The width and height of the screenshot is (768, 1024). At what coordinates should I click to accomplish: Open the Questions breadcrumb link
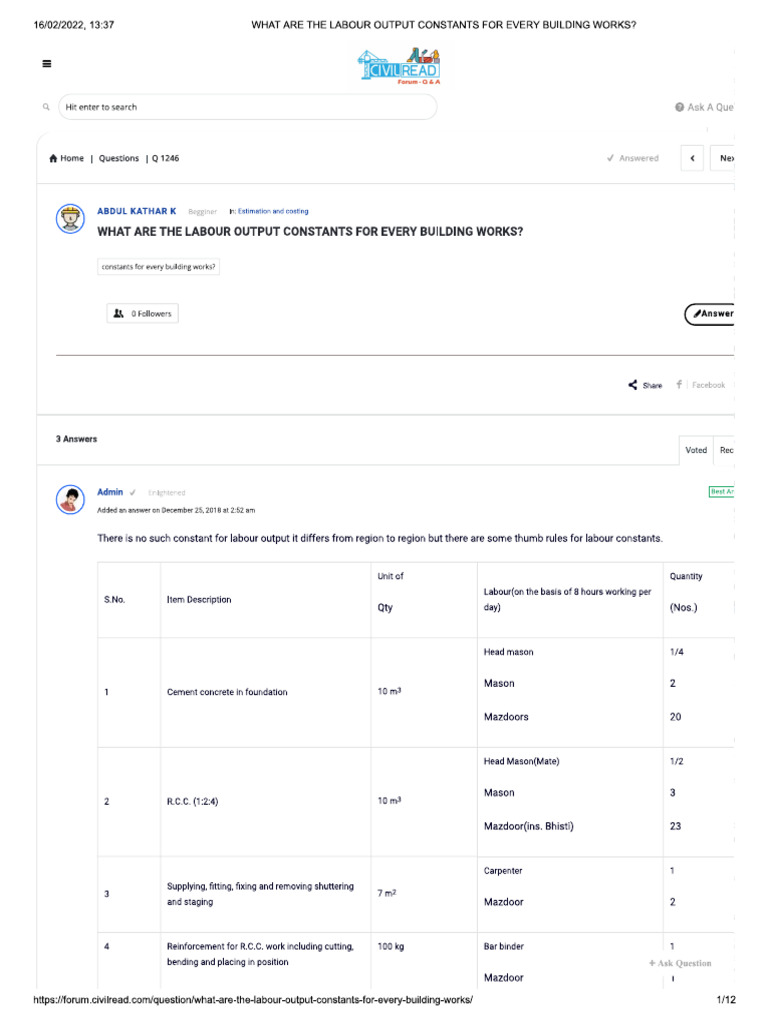(119, 158)
